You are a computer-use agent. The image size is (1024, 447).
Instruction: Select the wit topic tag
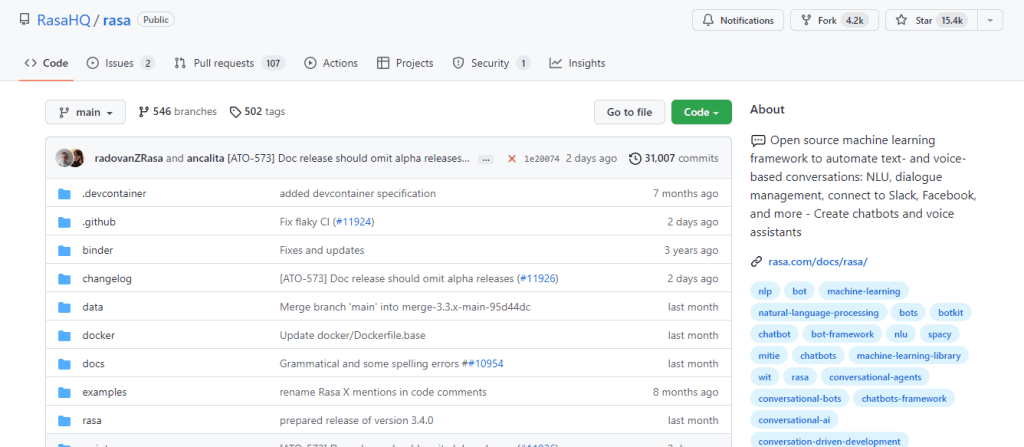[x=765, y=377]
